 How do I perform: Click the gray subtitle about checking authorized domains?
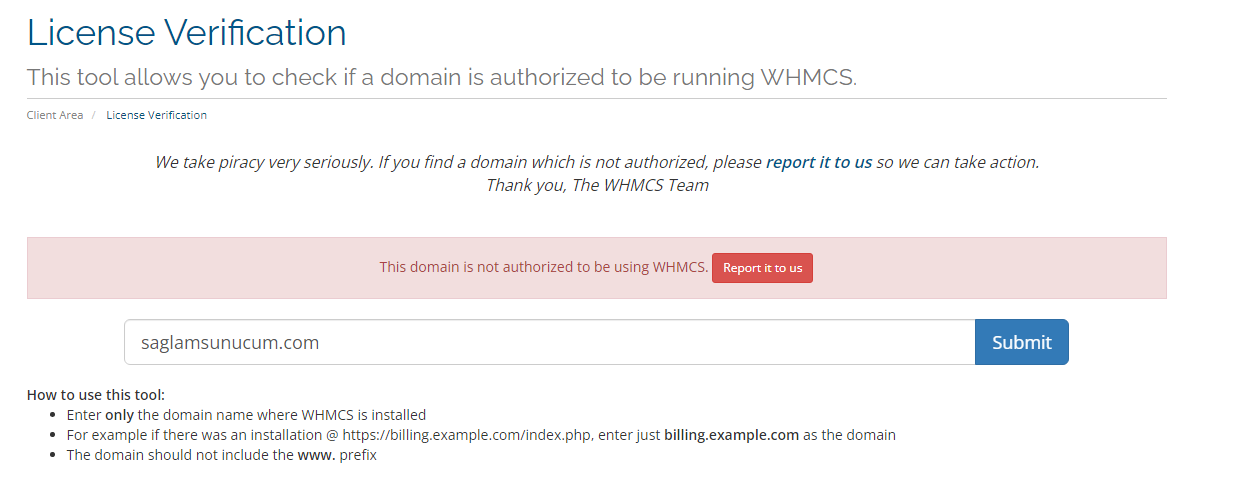coord(442,77)
